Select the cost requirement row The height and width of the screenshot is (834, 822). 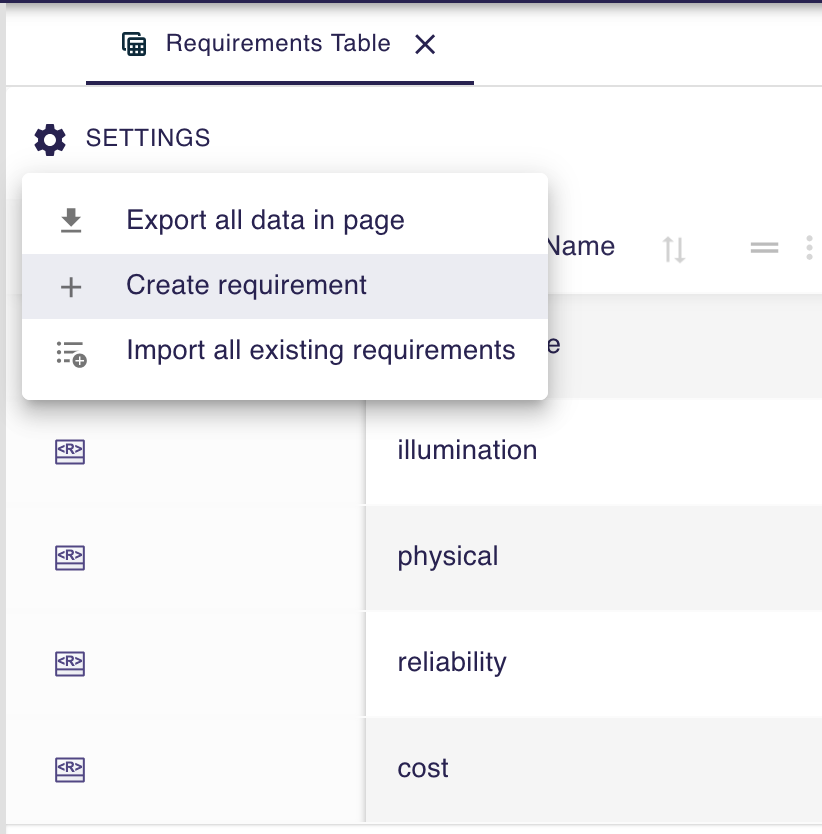(x=422, y=768)
